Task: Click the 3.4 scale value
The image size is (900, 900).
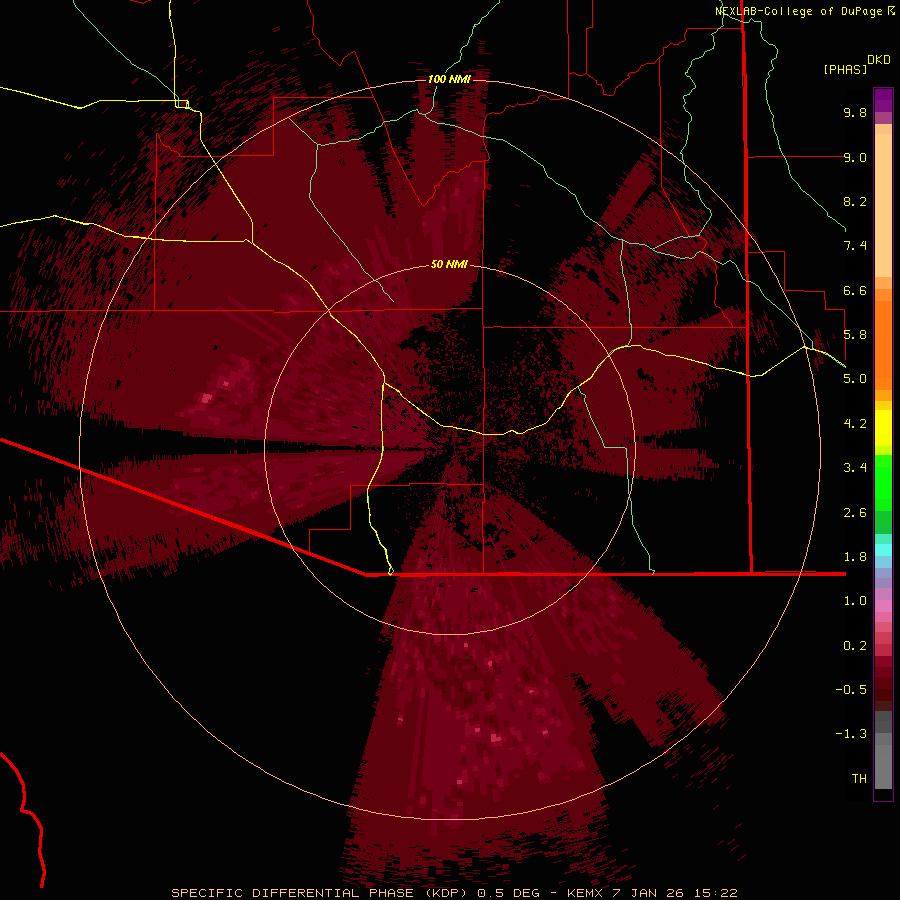Action: click(855, 467)
